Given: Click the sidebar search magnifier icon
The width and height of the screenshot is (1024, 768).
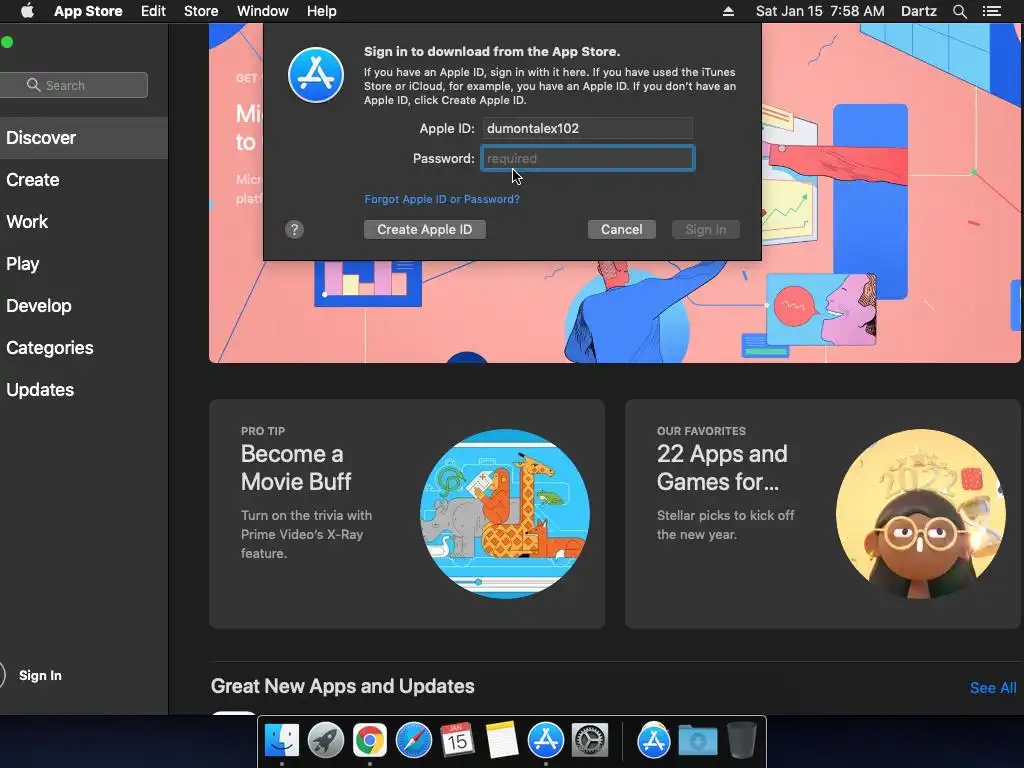Looking at the screenshot, I should (33, 85).
